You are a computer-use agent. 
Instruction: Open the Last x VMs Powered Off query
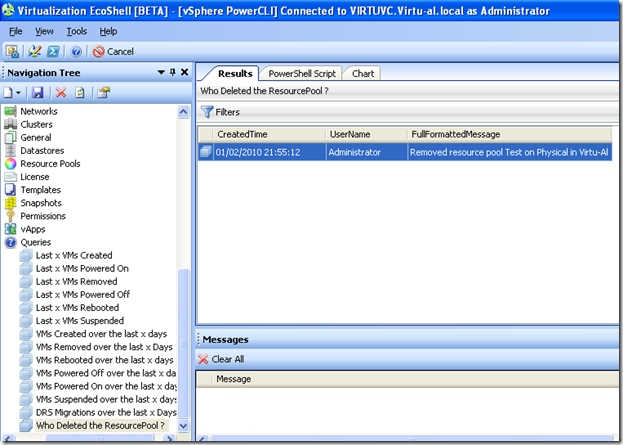click(x=83, y=295)
